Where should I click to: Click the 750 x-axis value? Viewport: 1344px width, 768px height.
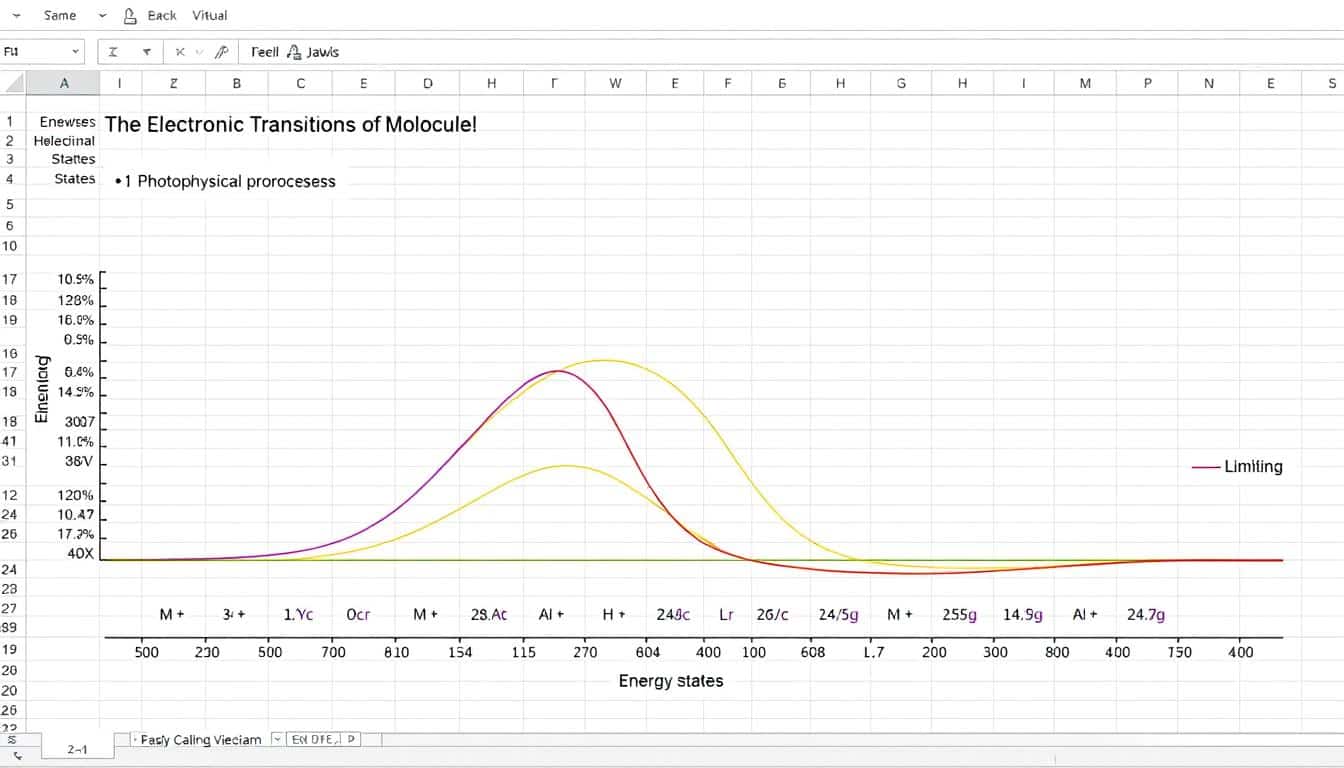(x=1180, y=652)
